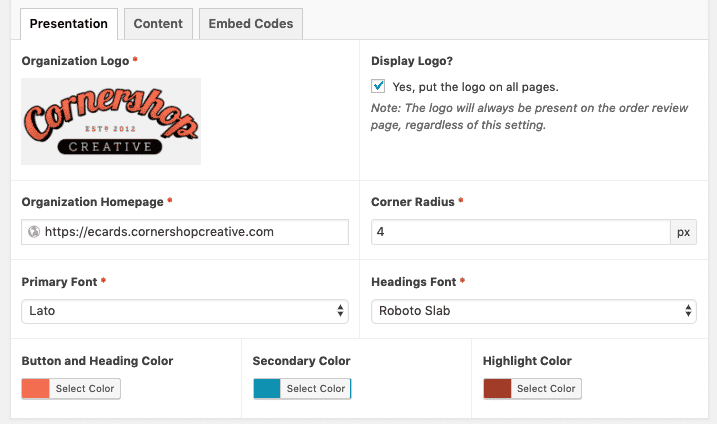Click the logo checkbox label text

476,87
